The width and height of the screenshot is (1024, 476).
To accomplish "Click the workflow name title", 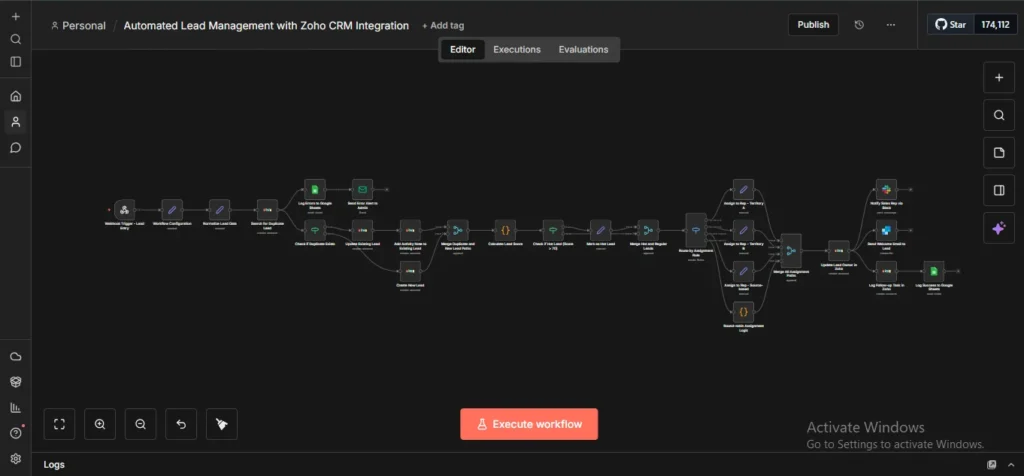I will [x=266, y=25].
